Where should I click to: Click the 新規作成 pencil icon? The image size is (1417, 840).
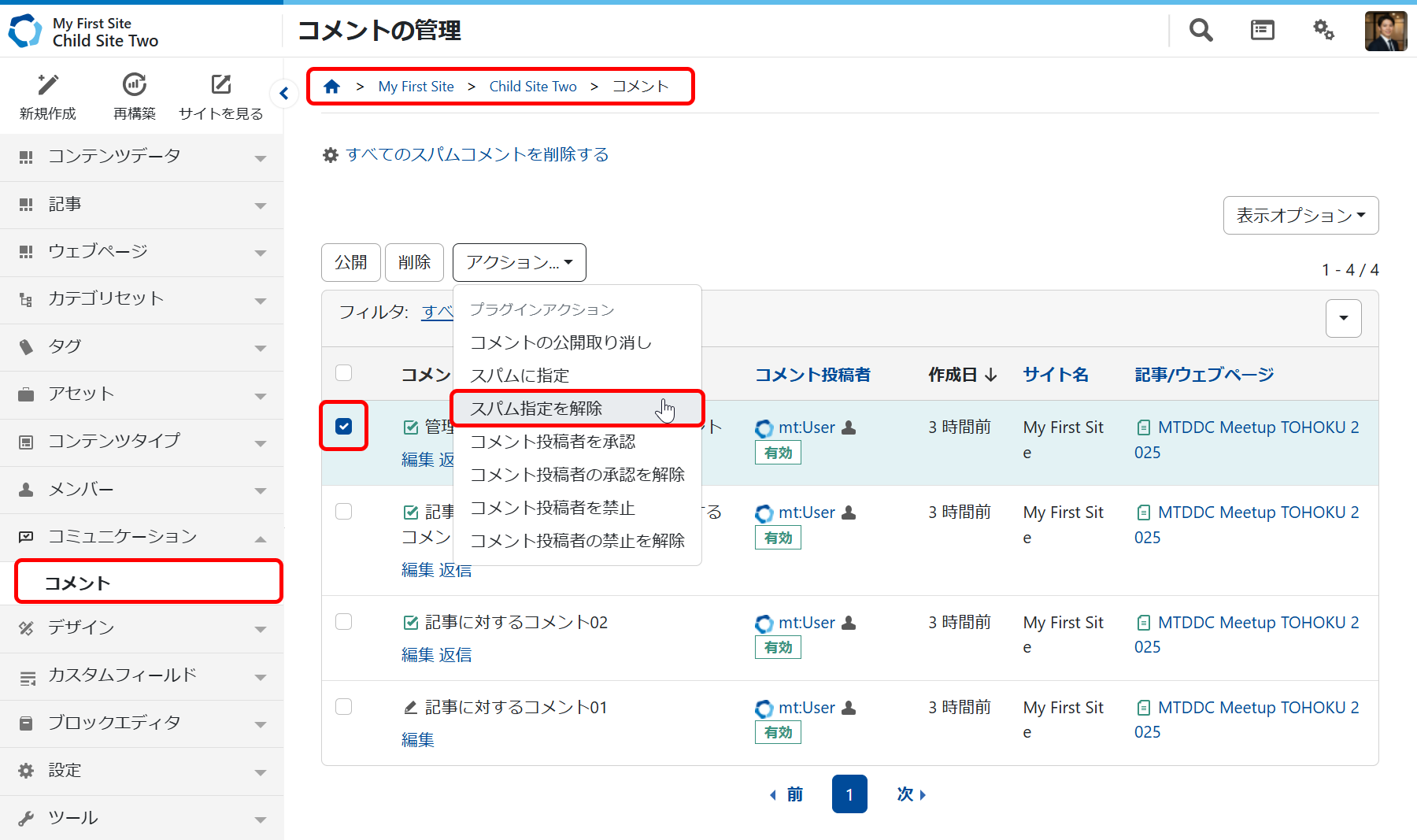48,84
